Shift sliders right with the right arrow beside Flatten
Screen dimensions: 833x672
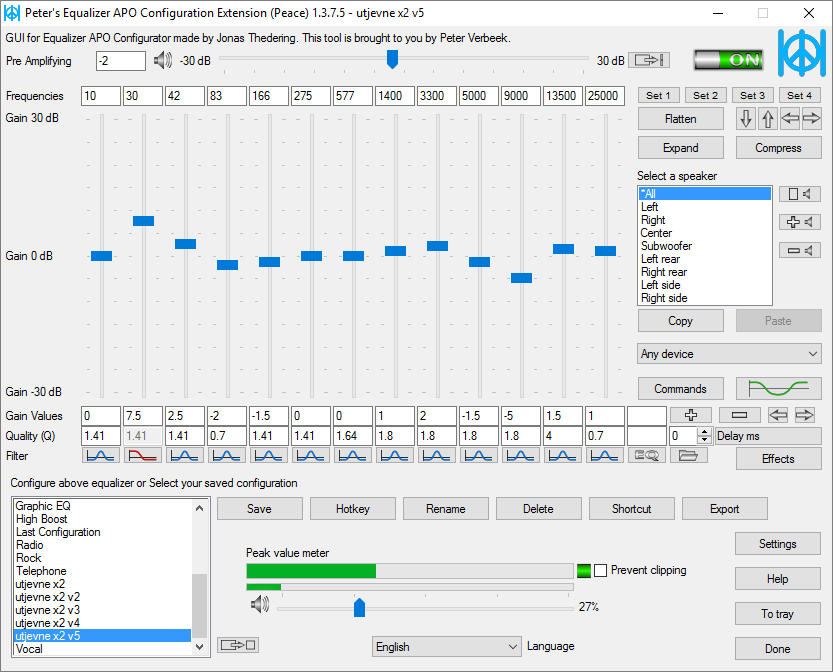(811, 119)
